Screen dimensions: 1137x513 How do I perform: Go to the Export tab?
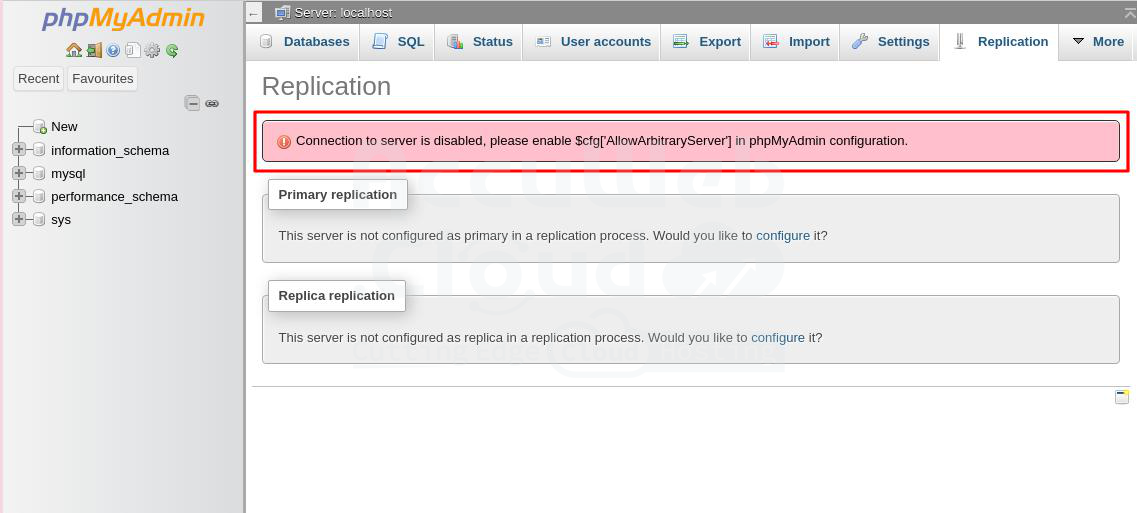[x=707, y=42]
